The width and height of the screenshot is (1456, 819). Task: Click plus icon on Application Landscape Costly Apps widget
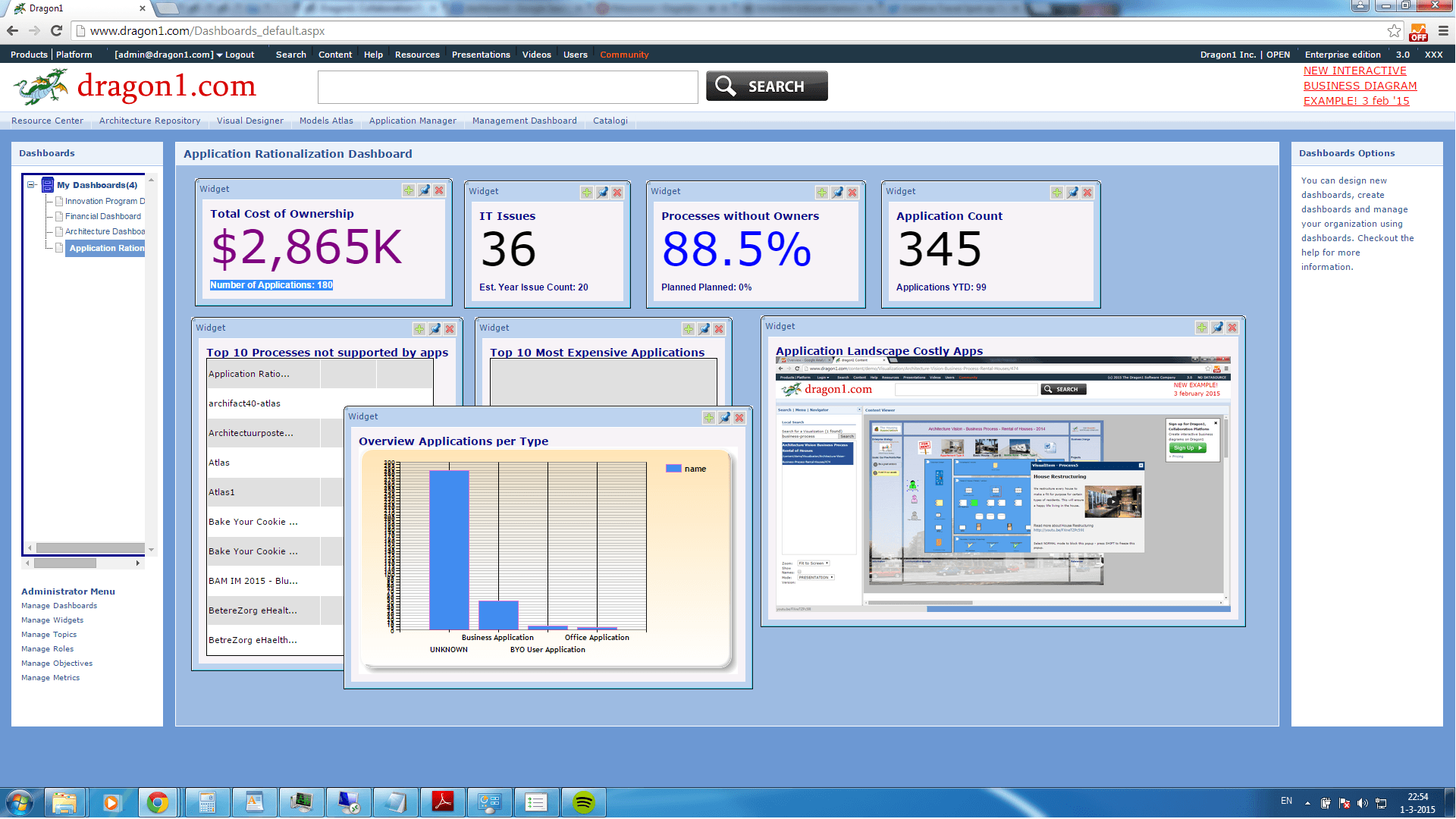(1202, 328)
